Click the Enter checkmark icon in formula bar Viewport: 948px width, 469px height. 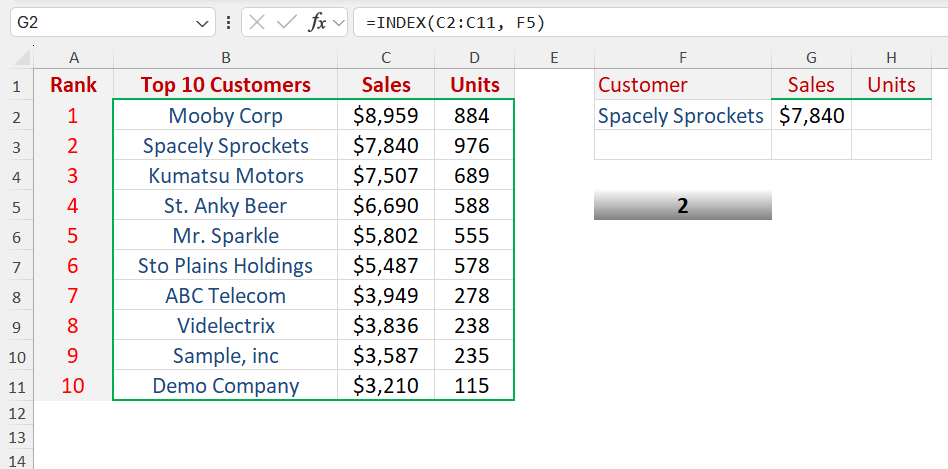286,22
